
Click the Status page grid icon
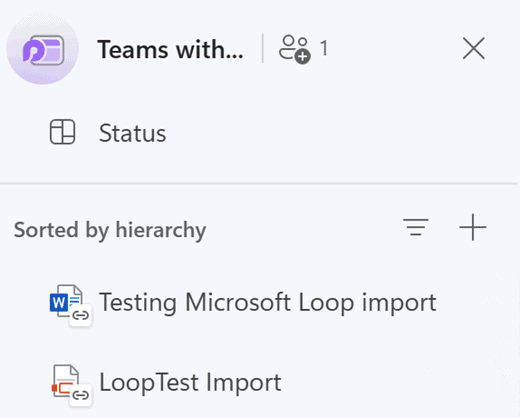click(62, 132)
